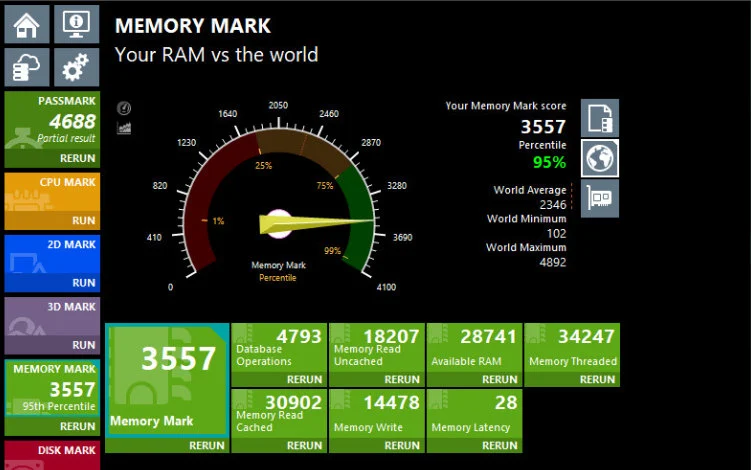
Task: Click the memory hardware card icon
Action: 599,198
